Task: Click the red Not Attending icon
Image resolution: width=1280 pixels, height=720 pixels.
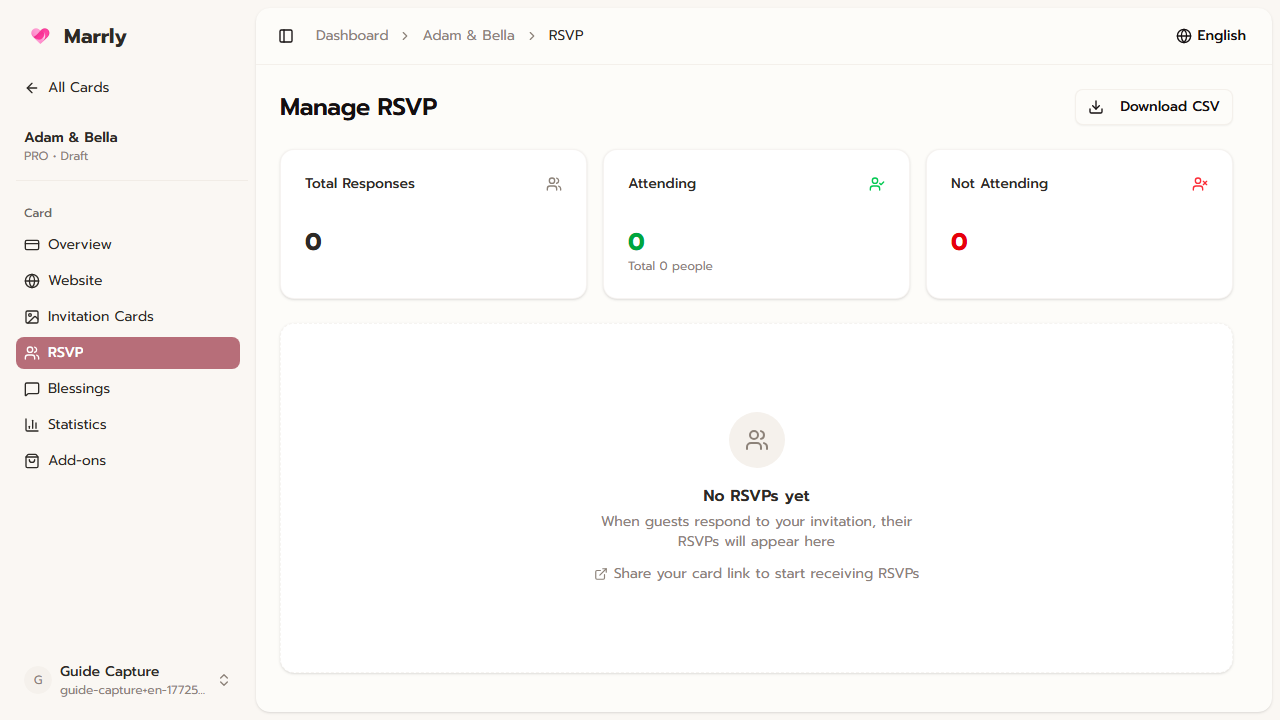Action: coord(1199,184)
